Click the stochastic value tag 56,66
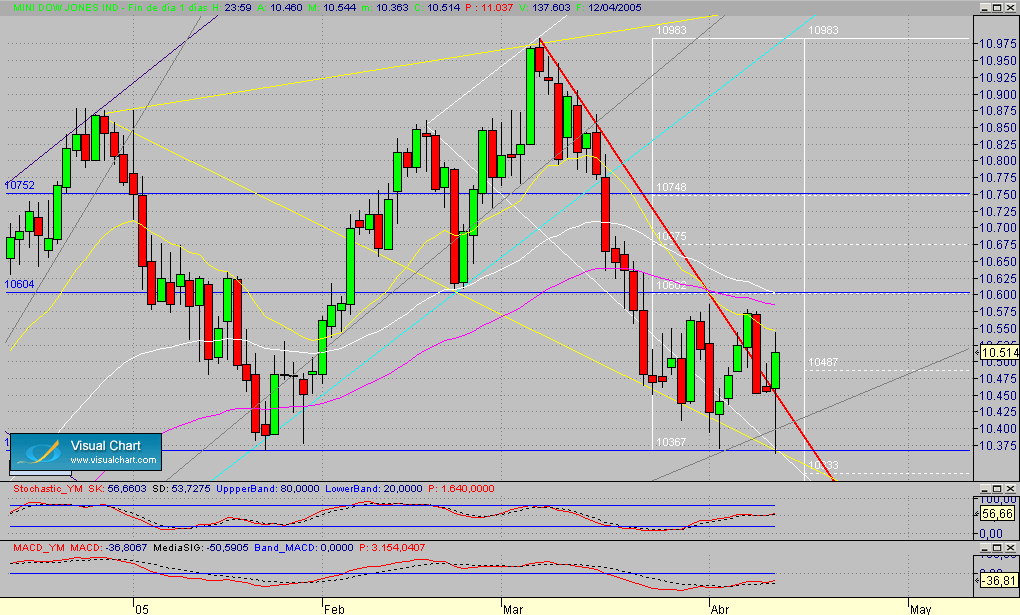This screenshot has width=1020, height=615. pos(997,514)
